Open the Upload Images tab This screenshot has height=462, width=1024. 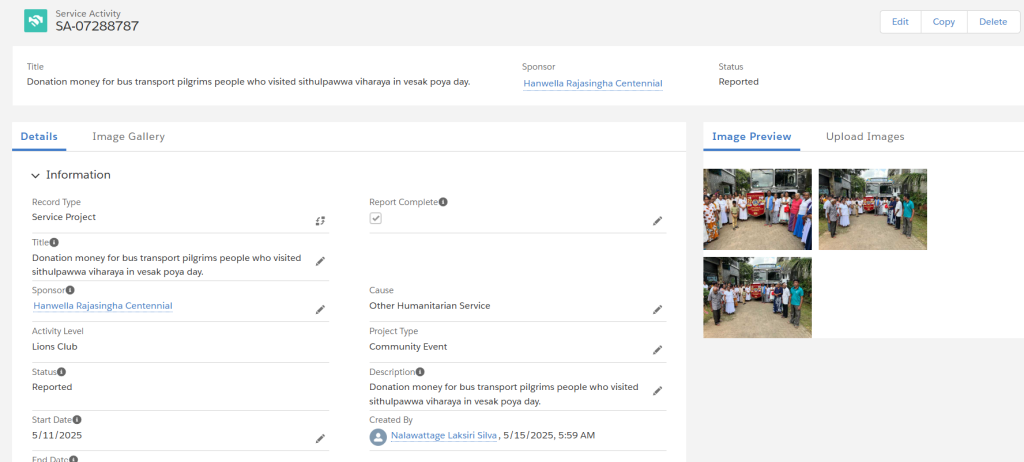865,137
